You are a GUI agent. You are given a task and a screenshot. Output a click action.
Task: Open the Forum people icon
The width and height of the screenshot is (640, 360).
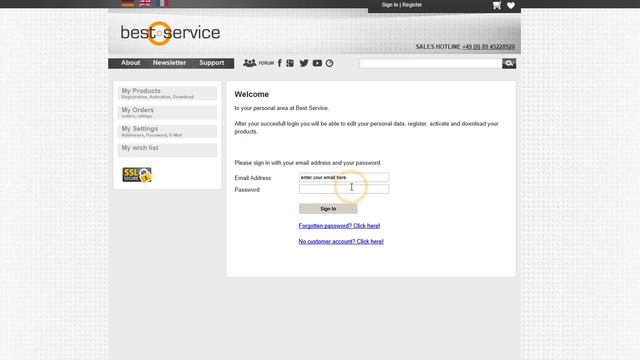249,63
